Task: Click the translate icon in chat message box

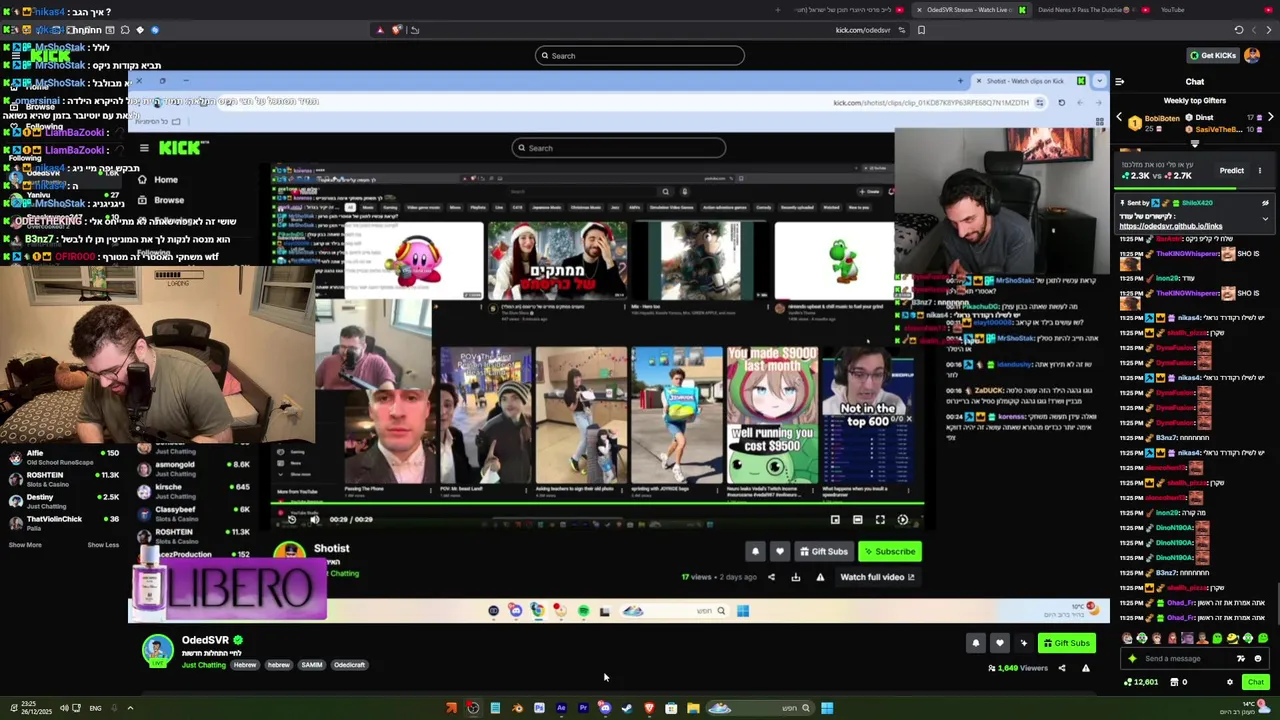Action: [x=1241, y=658]
